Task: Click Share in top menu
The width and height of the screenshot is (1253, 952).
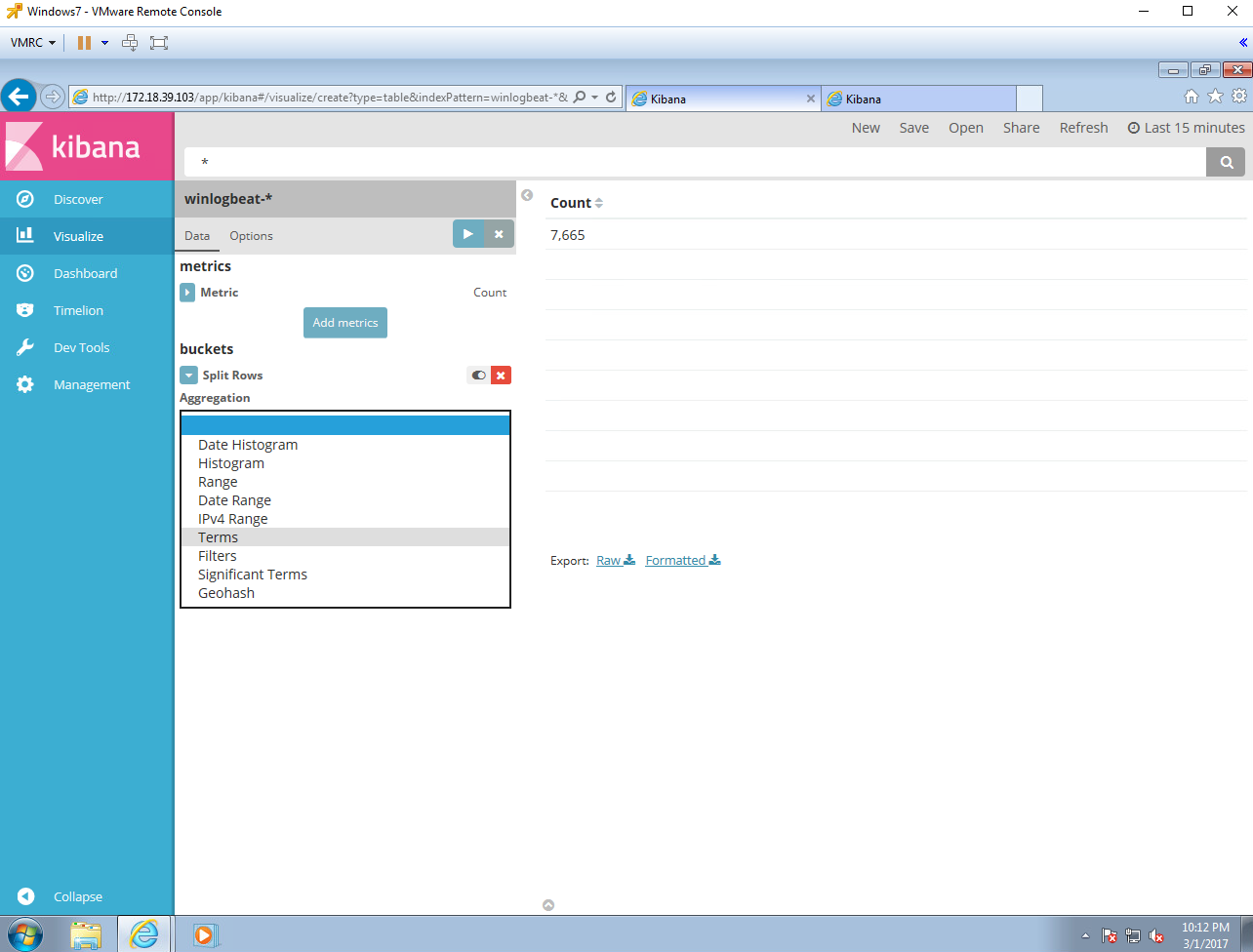Action: 1022,128
